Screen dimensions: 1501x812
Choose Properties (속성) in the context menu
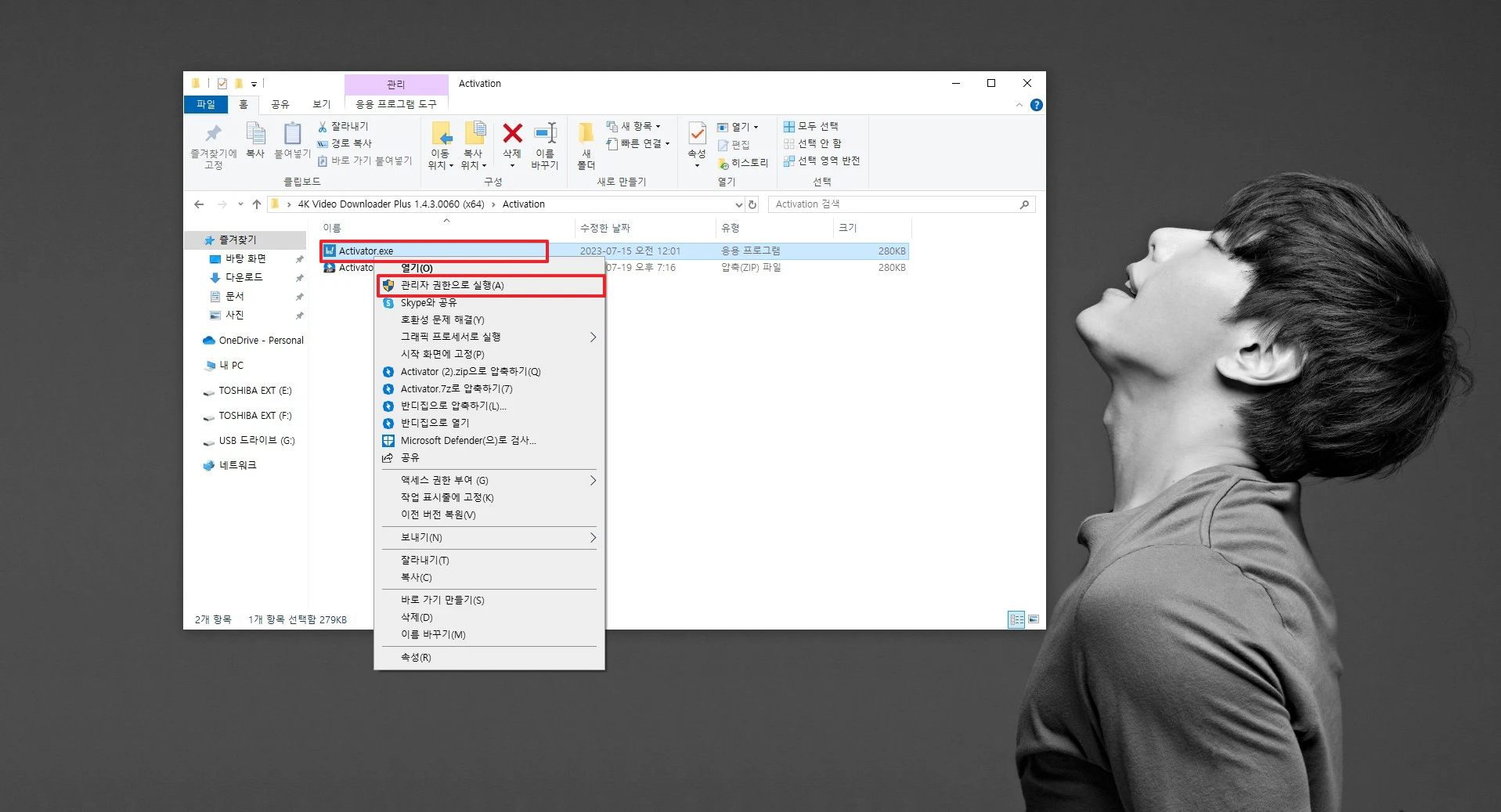[x=489, y=658]
